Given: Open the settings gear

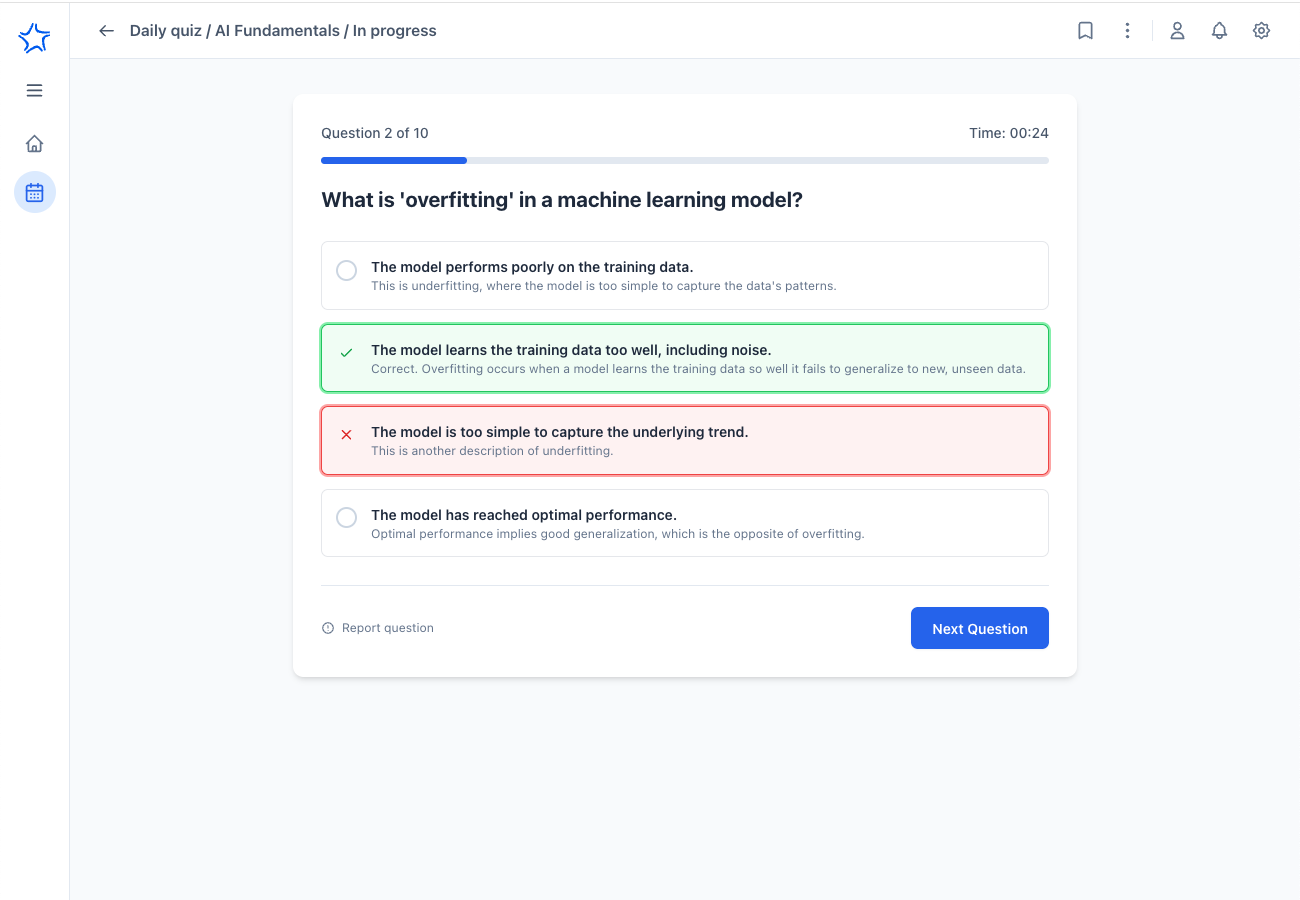Looking at the screenshot, I should coord(1261,31).
